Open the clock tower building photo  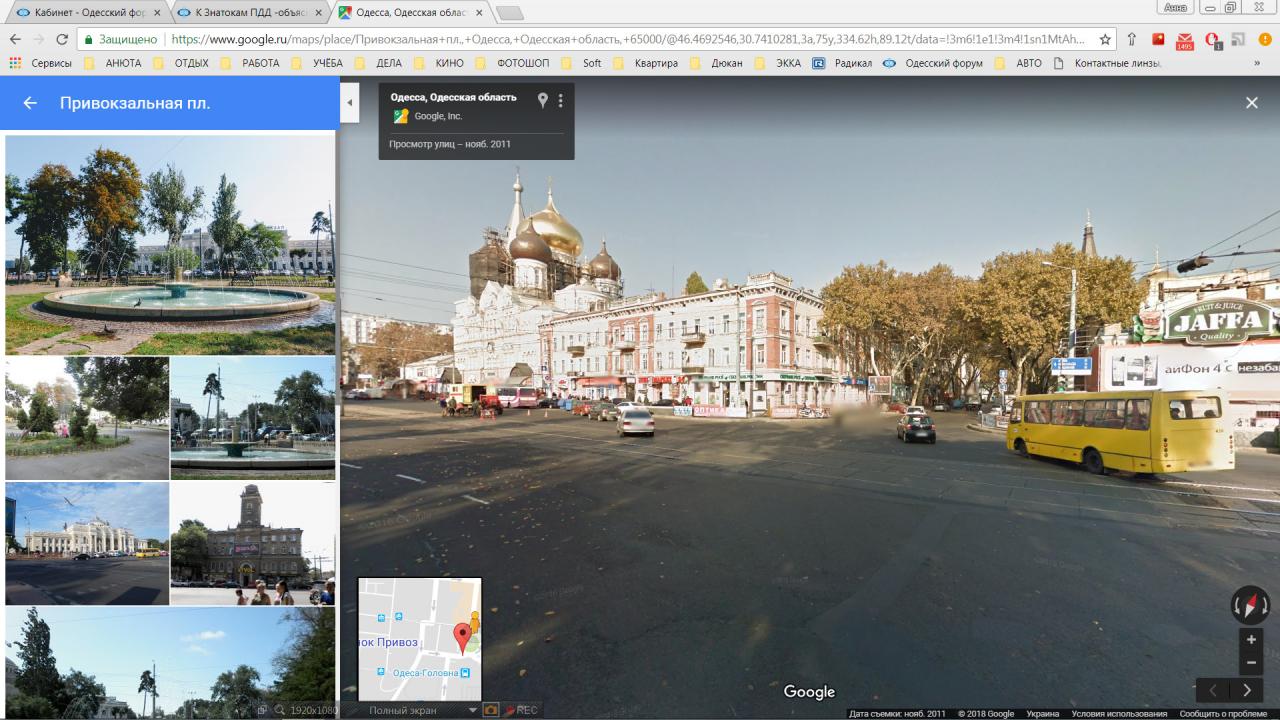(252, 544)
